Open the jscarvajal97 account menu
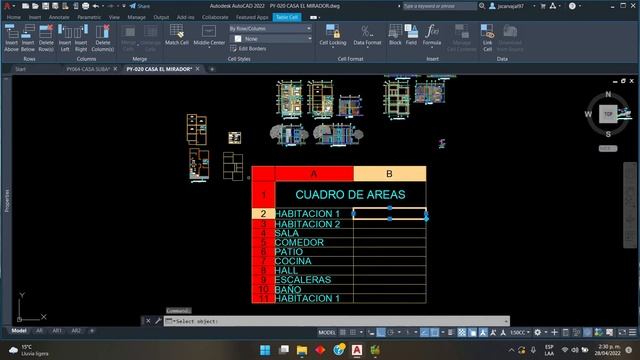 (x=511, y=6)
